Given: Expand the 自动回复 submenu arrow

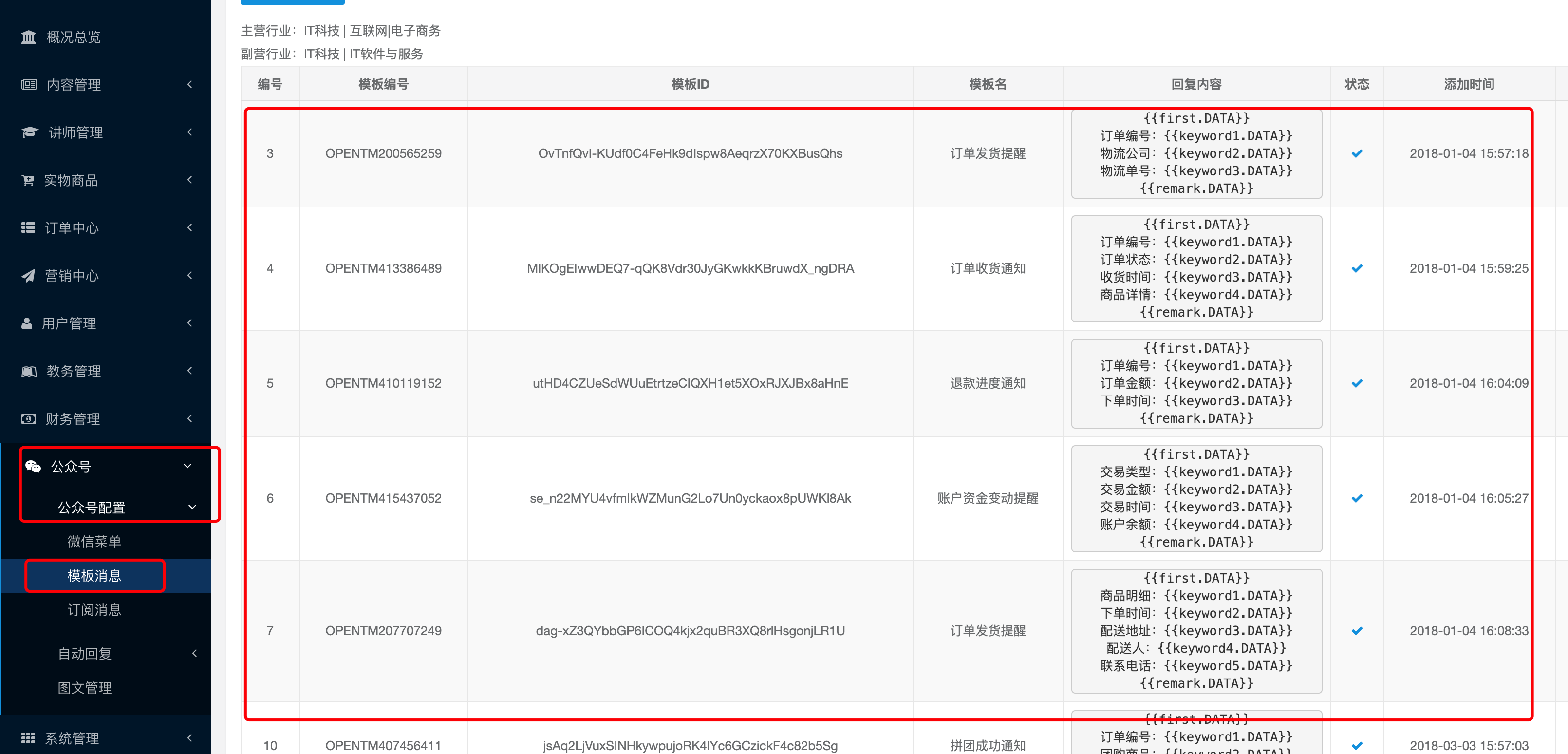Looking at the screenshot, I should [x=194, y=654].
